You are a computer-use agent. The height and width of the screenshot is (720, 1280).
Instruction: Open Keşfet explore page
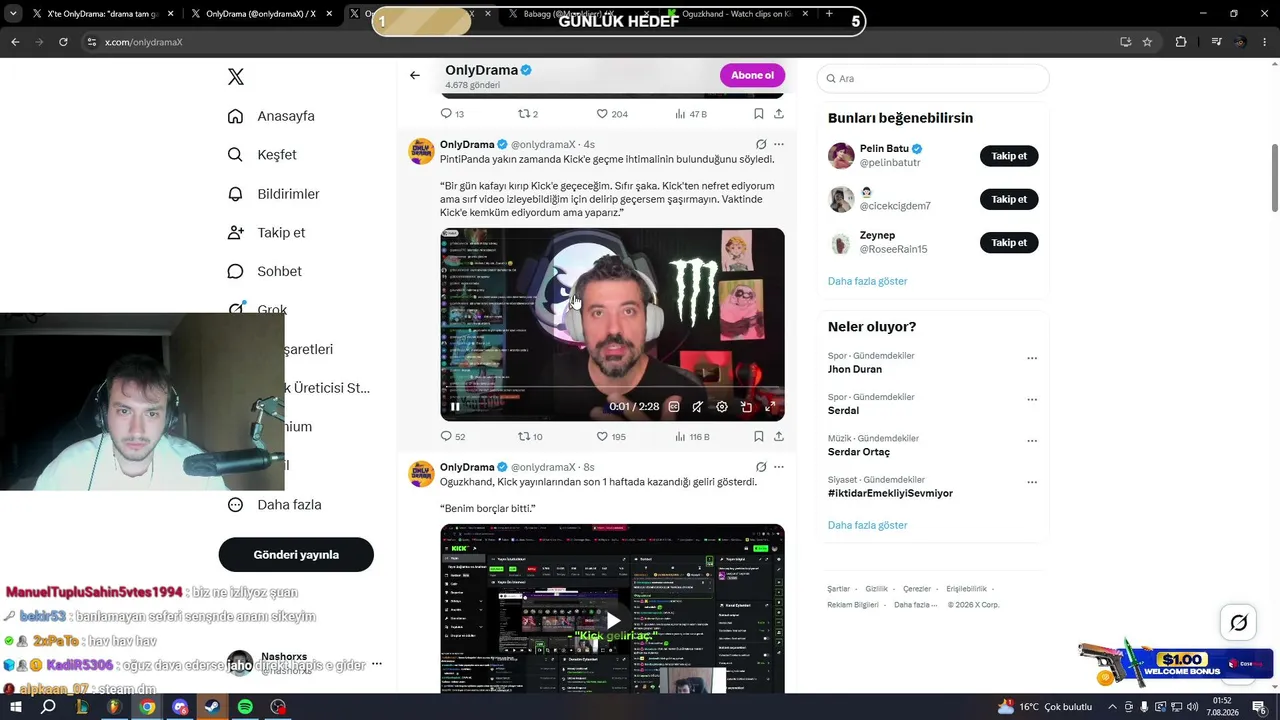point(262,155)
